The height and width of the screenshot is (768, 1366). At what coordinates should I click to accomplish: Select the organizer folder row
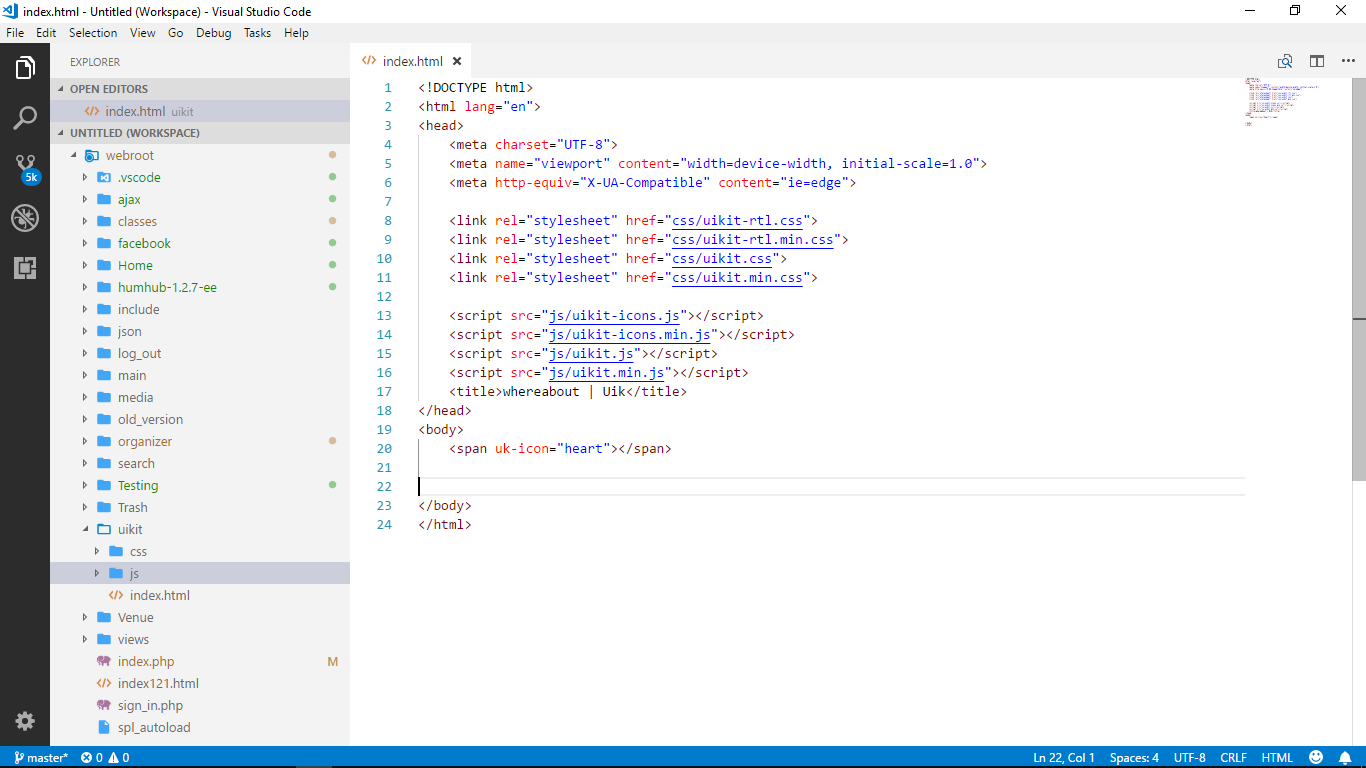[200, 441]
